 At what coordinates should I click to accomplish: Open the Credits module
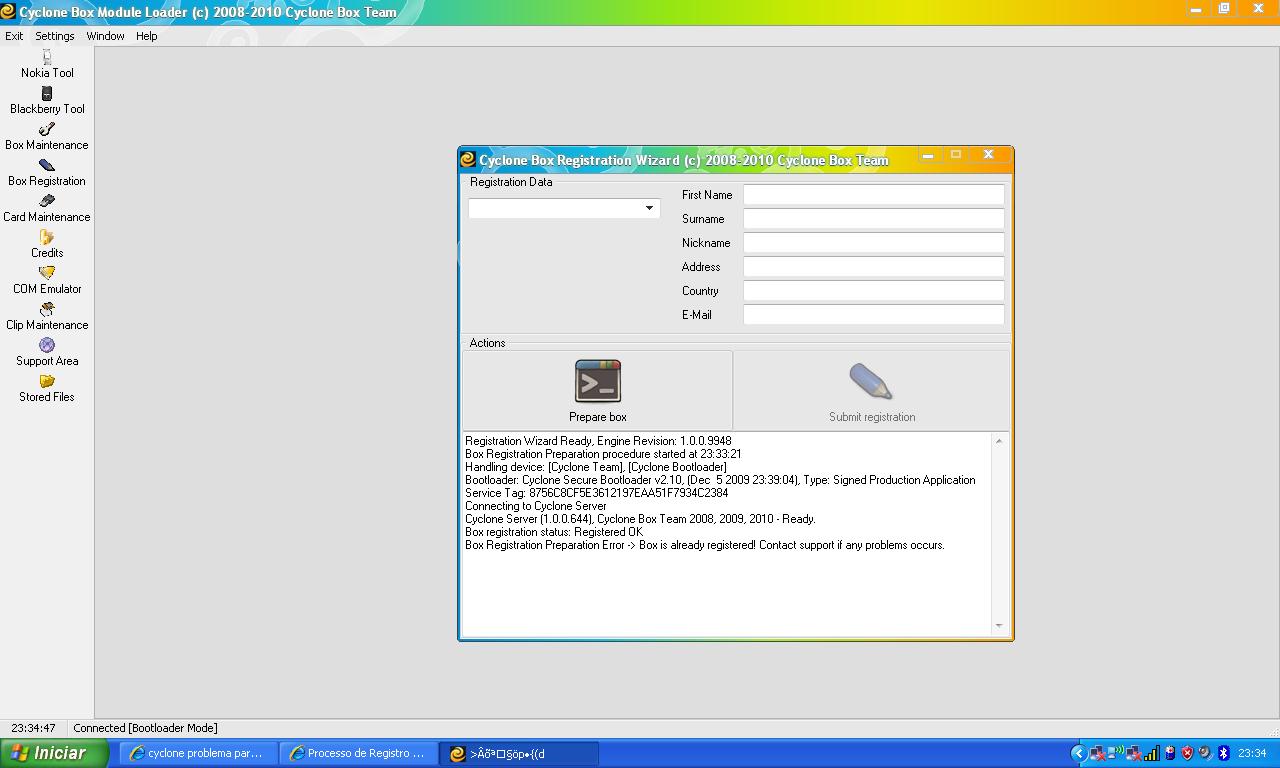47,245
